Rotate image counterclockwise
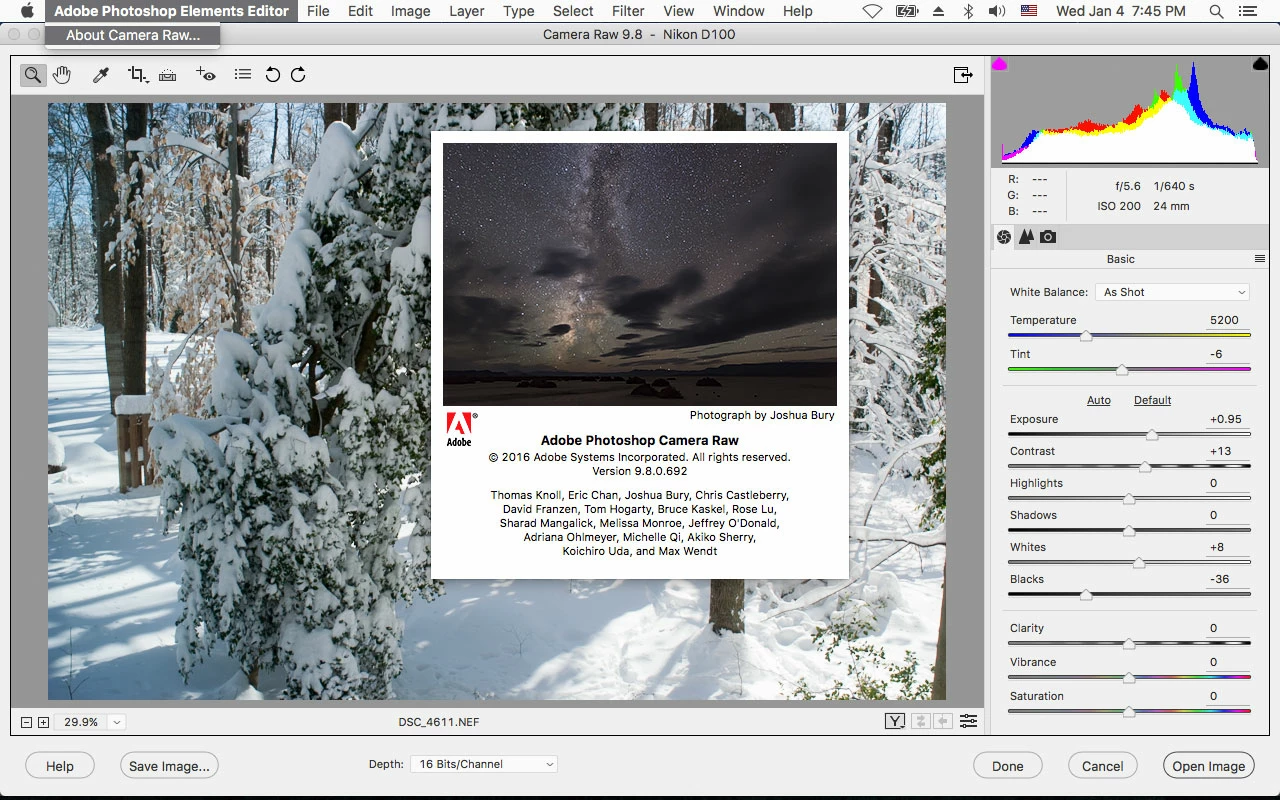The height and width of the screenshot is (800, 1280). 272,75
